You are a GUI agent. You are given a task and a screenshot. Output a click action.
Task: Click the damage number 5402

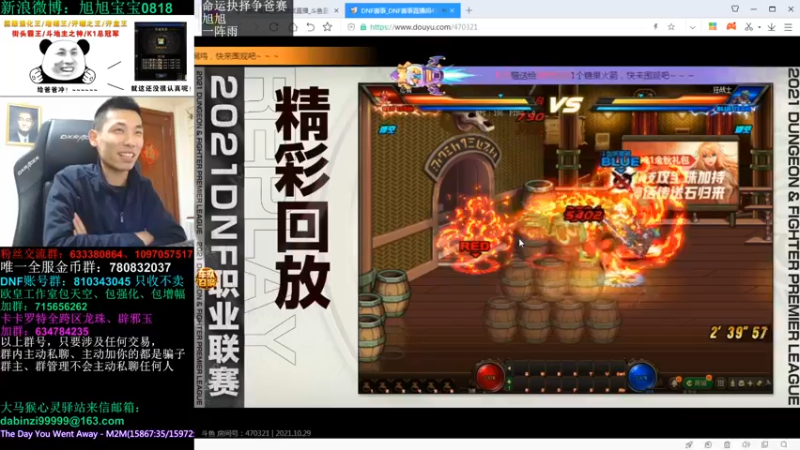click(583, 215)
